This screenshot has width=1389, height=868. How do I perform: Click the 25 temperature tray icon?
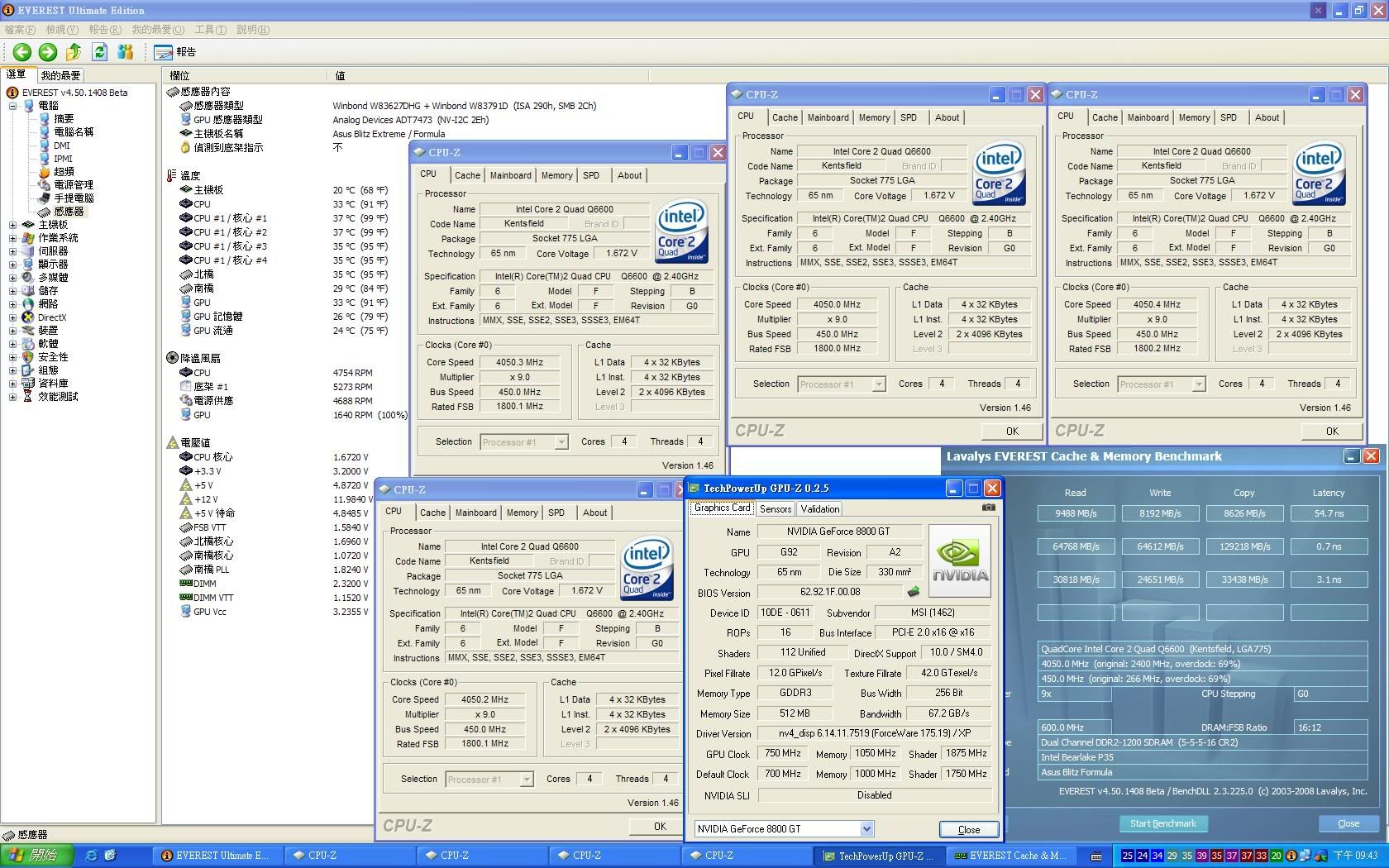tap(1128, 856)
